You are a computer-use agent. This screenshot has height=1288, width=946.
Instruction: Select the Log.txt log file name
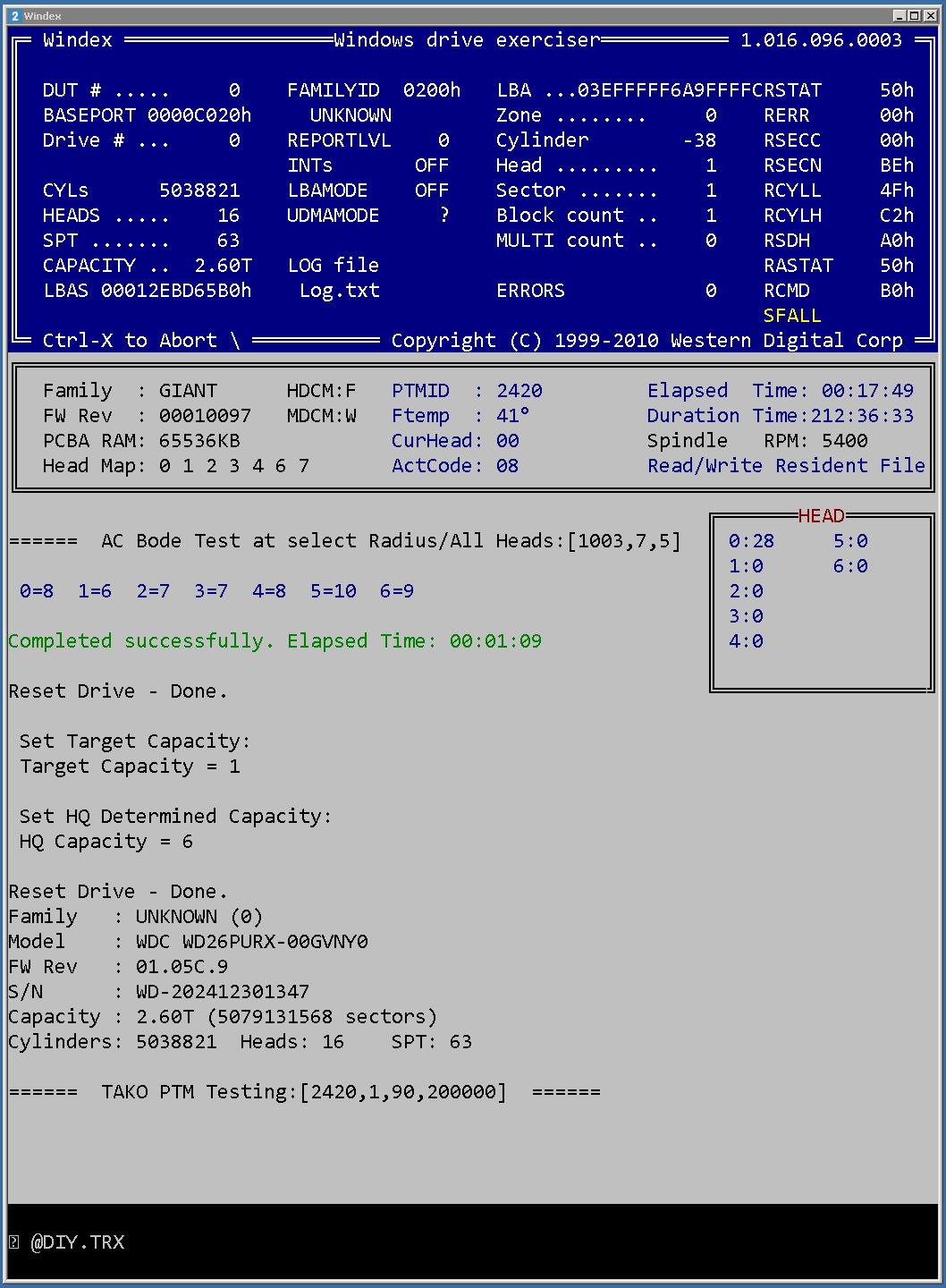pyautogui.click(x=339, y=291)
